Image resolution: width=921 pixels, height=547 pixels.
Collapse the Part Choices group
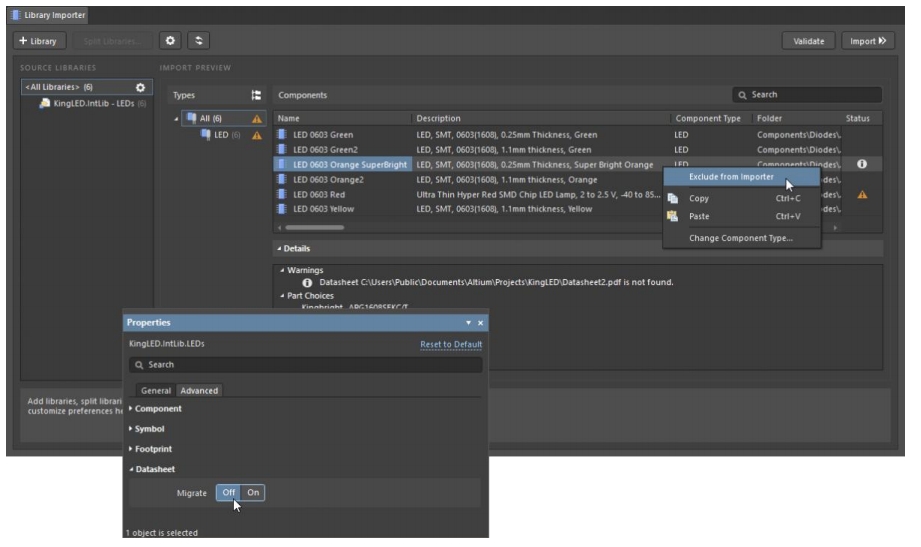click(x=283, y=296)
